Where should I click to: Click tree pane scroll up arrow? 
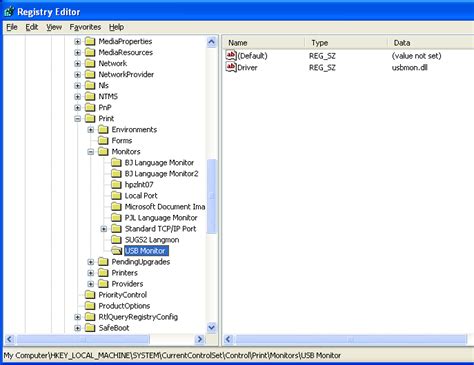pos(211,42)
